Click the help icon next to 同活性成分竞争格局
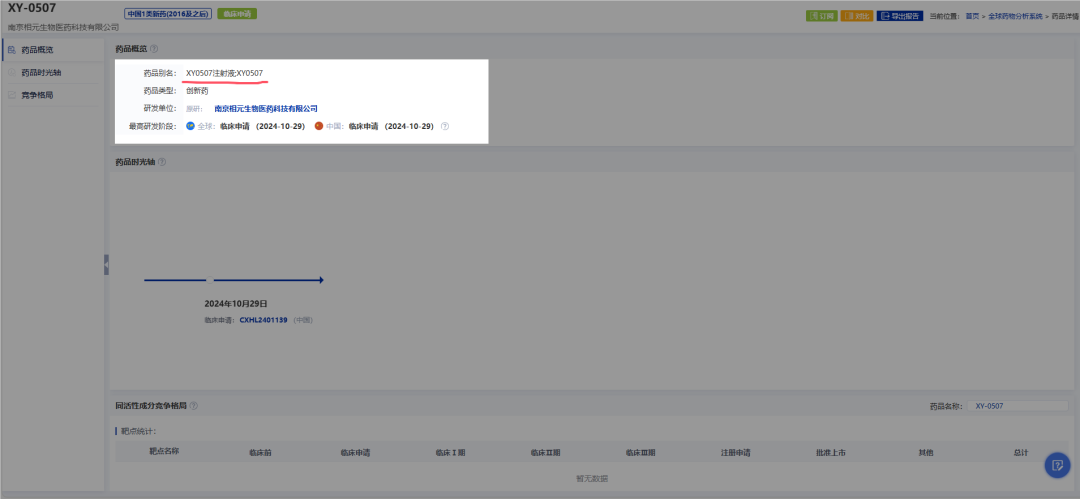Viewport: 1080px width, 499px height. click(194, 406)
